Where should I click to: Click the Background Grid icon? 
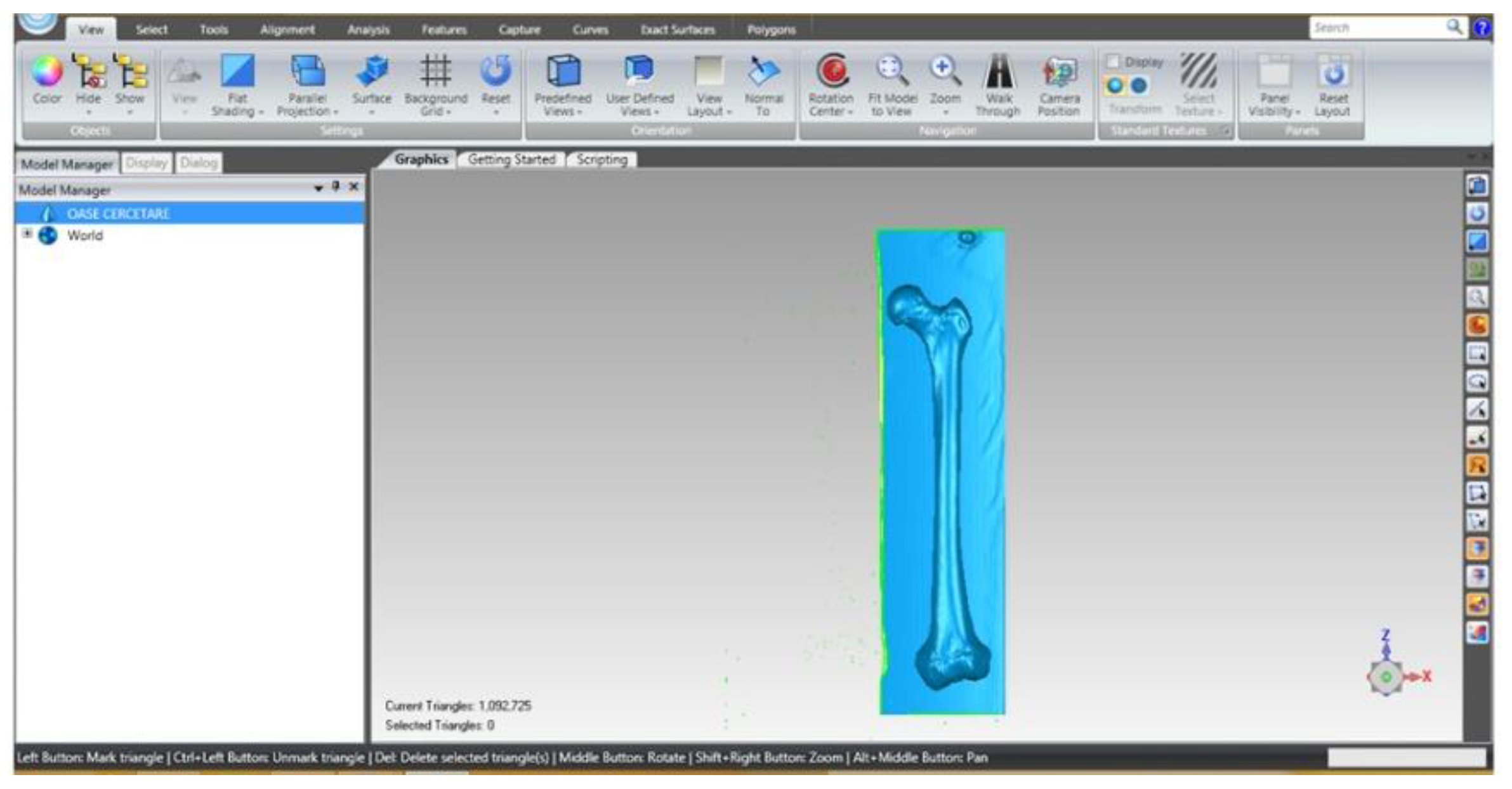tap(435, 71)
